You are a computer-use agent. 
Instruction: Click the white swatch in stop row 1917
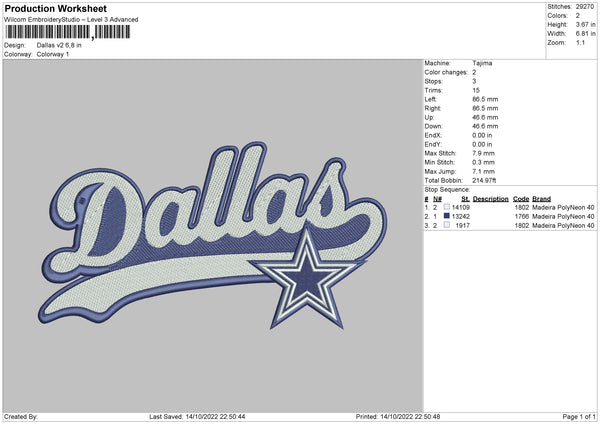pyautogui.click(x=447, y=225)
